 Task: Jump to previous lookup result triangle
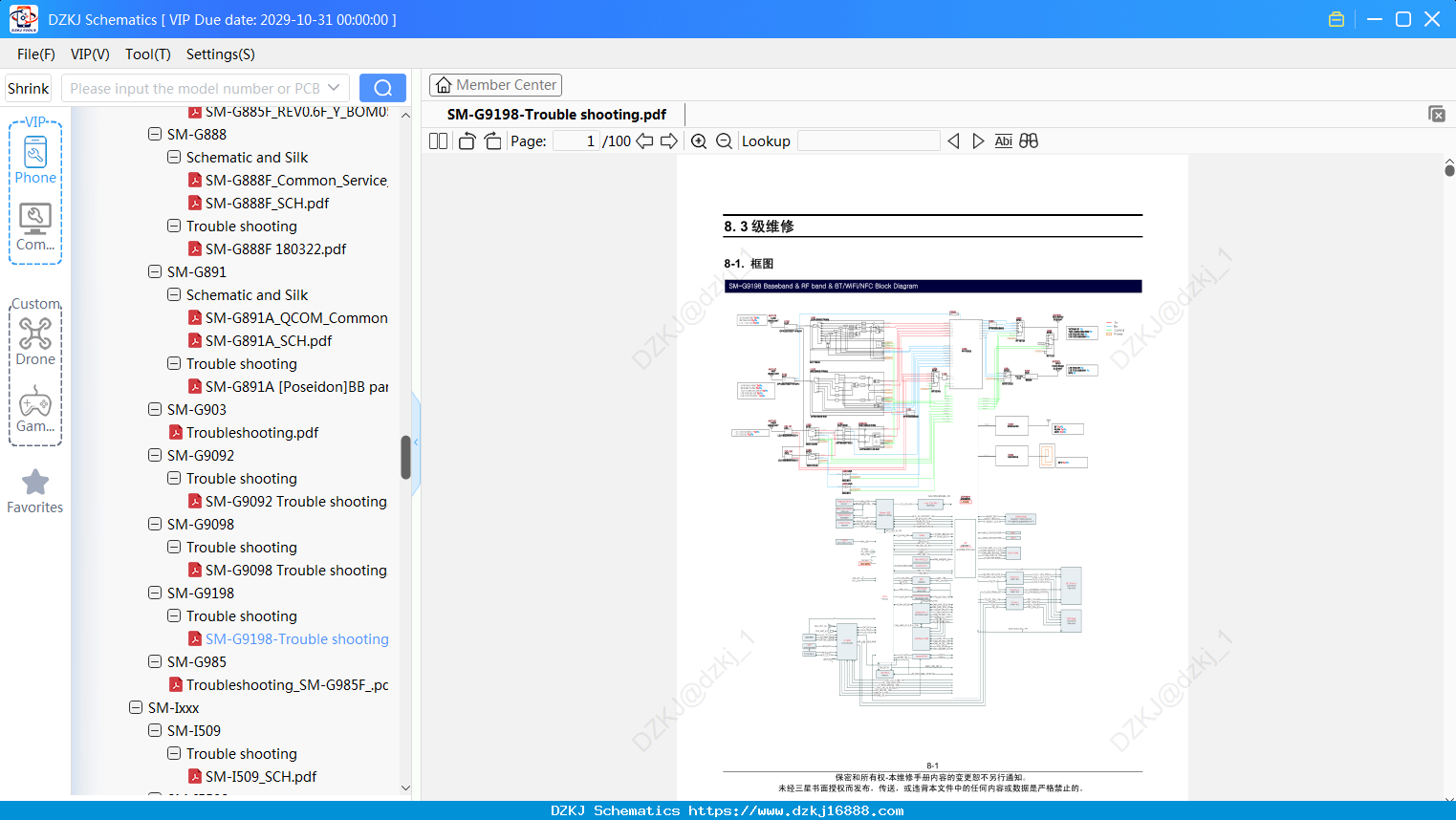[x=953, y=141]
